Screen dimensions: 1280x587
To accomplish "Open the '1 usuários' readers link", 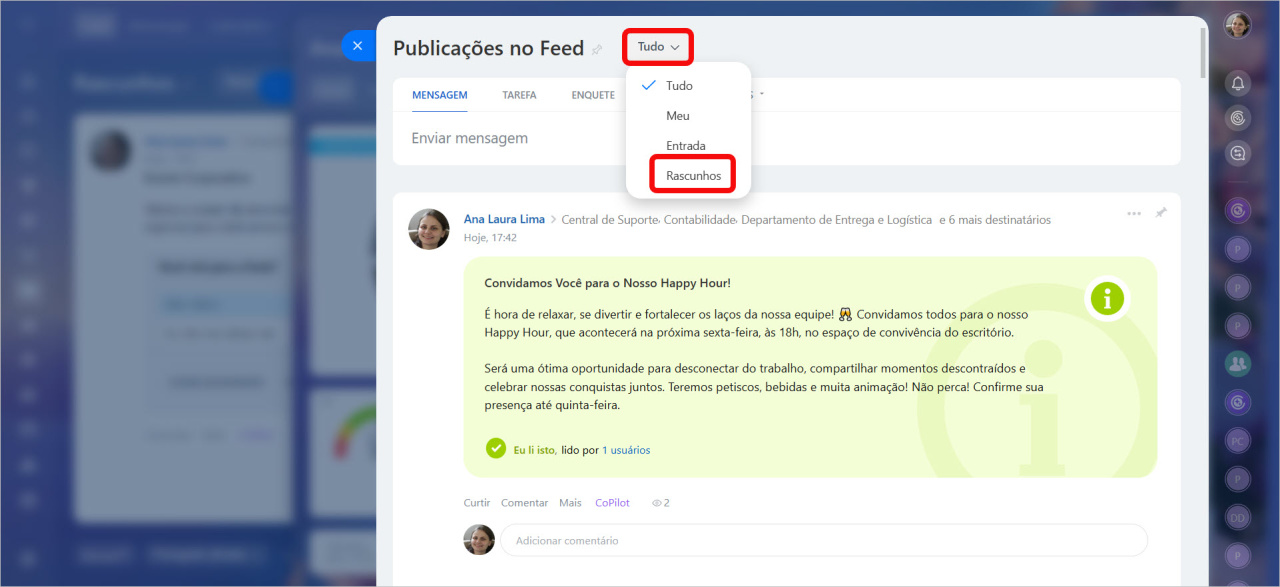I will pyautogui.click(x=626, y=450).
